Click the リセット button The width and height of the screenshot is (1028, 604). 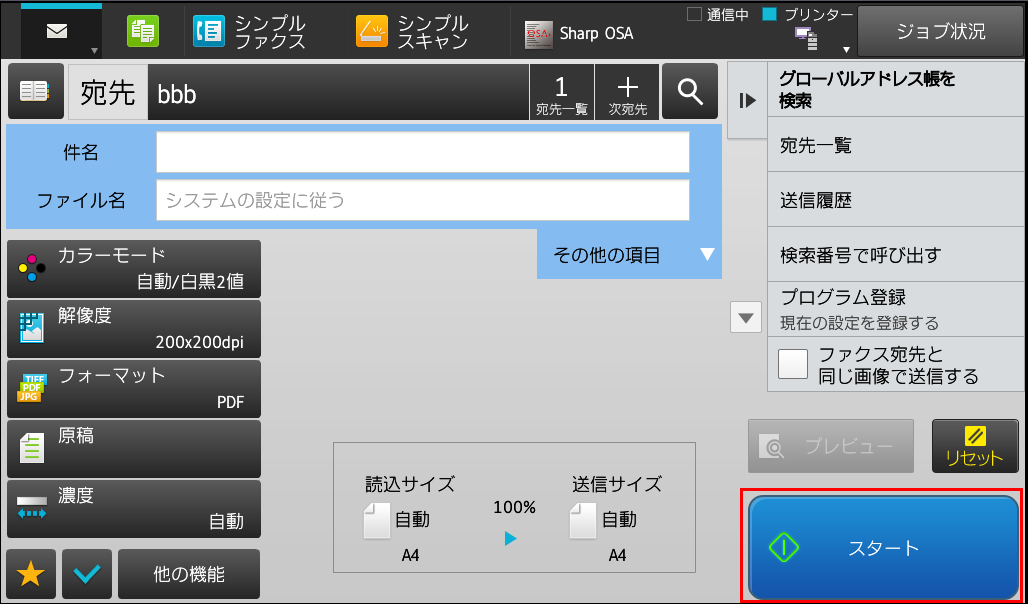coord(975,446)
